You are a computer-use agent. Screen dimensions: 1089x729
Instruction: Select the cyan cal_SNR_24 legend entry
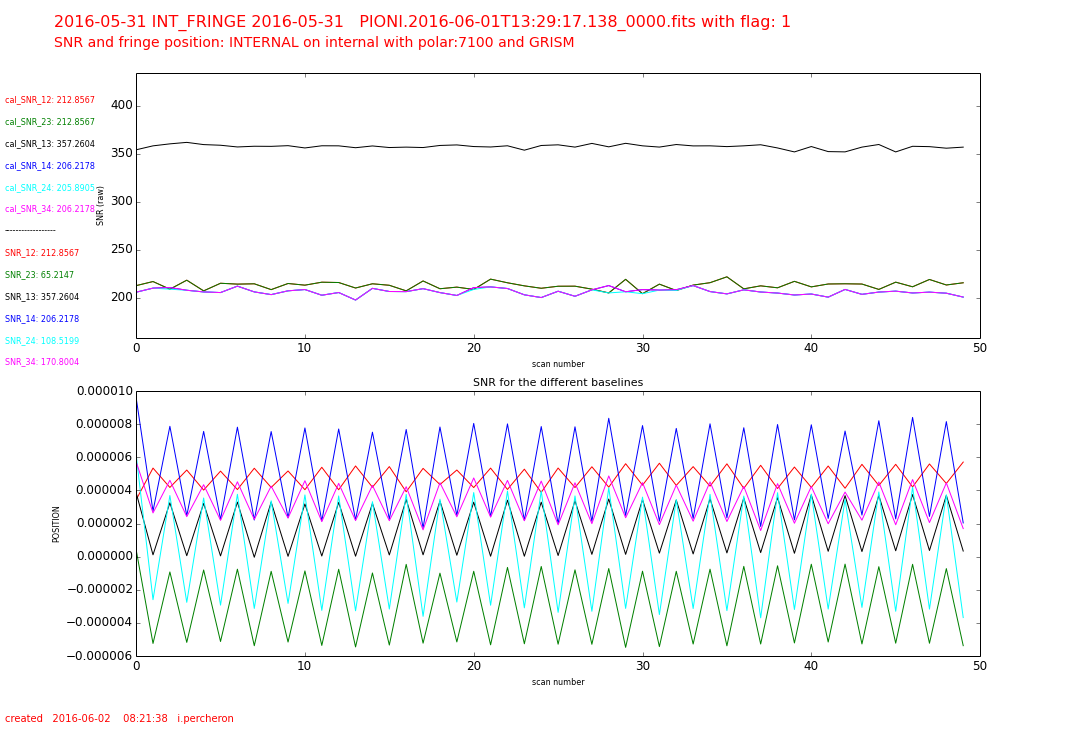[x=50, y=188]
